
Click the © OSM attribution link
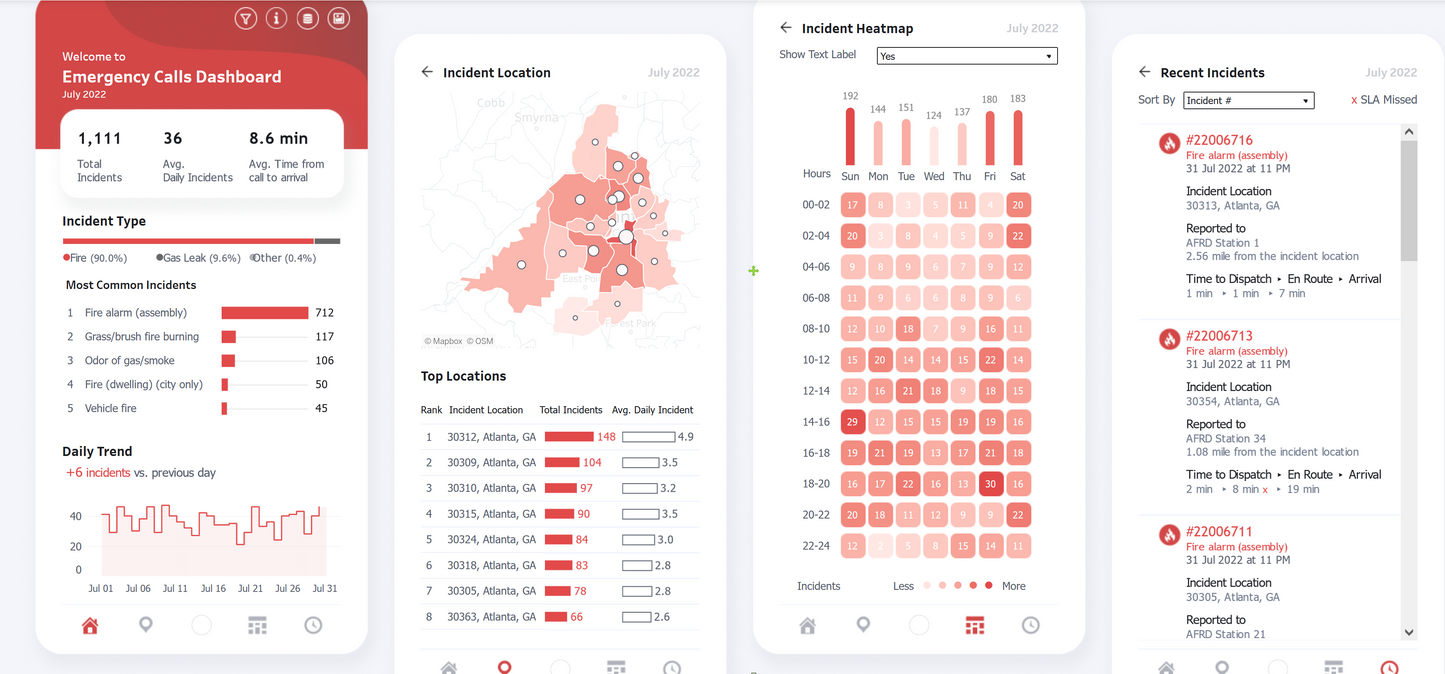tap(479, 341)
